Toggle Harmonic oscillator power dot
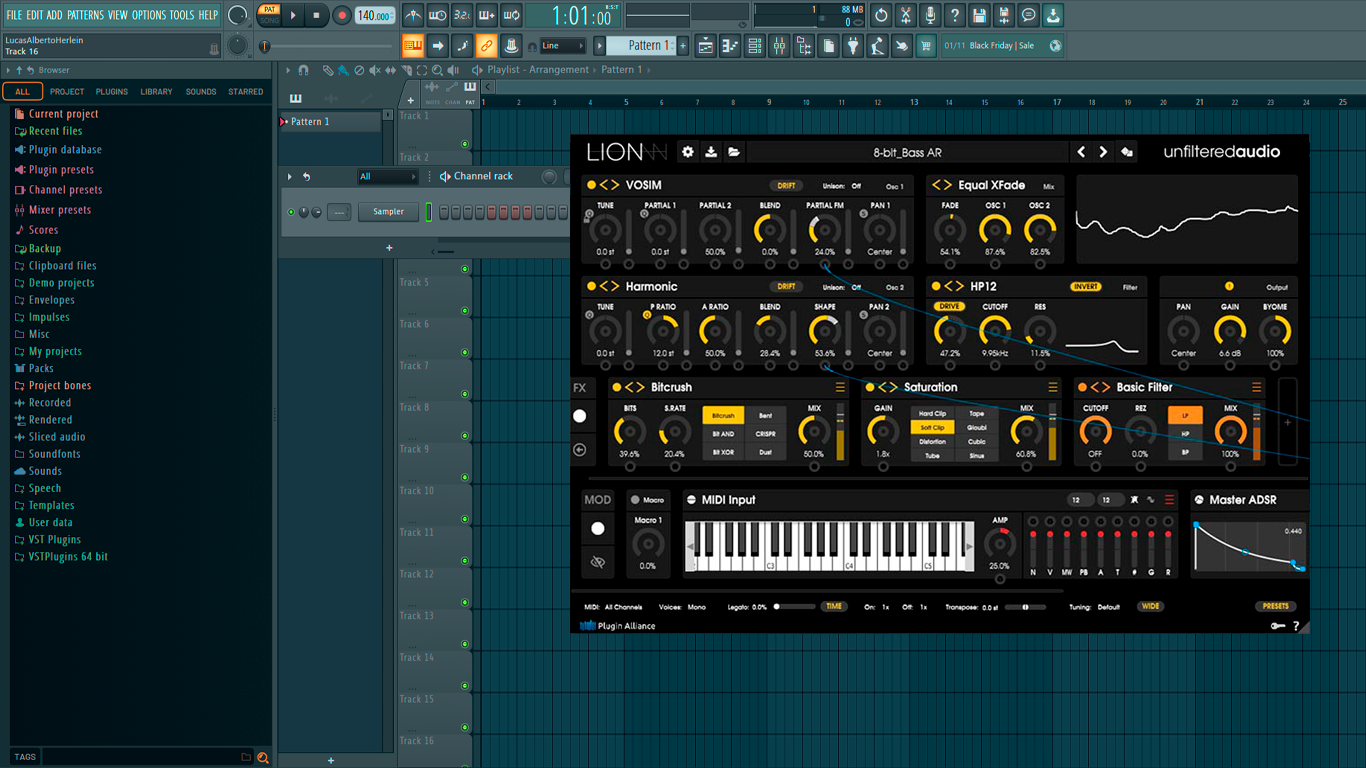The width and height of the screenshot is (1366, 768). tap(591, 287)
